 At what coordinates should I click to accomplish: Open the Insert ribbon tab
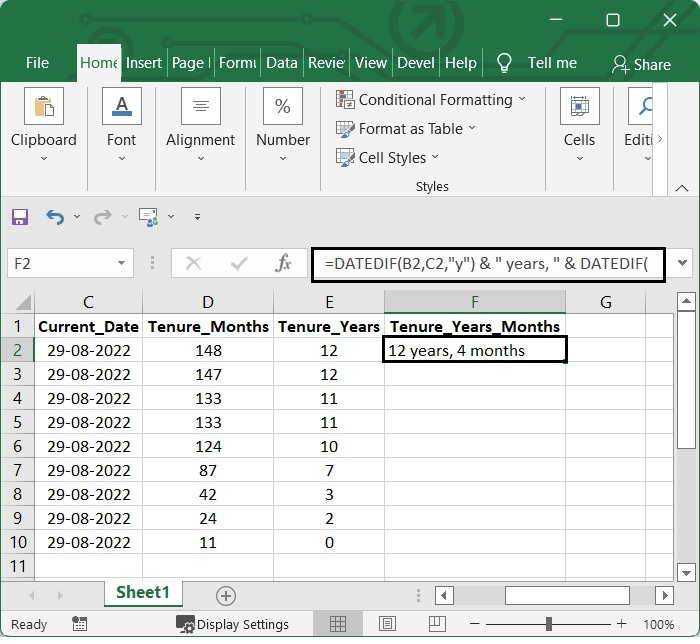[144, 62]
